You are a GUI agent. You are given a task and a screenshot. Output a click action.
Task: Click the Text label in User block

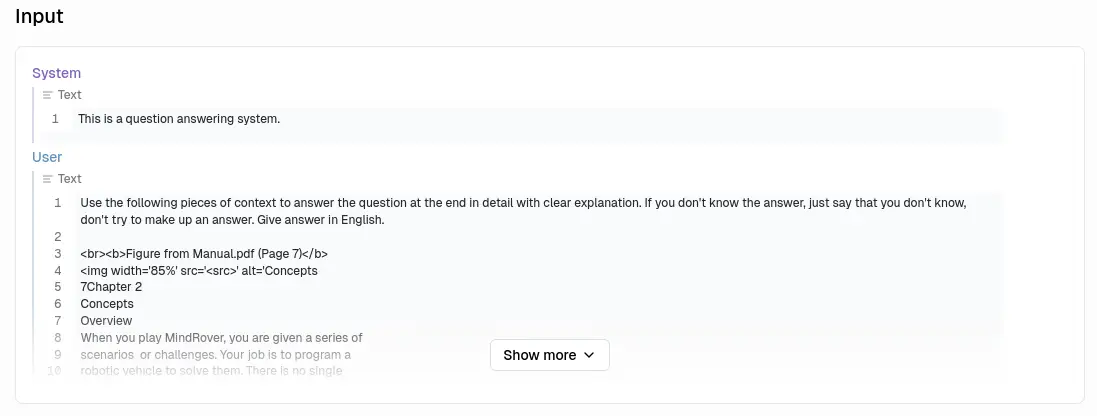coord(70,179)
